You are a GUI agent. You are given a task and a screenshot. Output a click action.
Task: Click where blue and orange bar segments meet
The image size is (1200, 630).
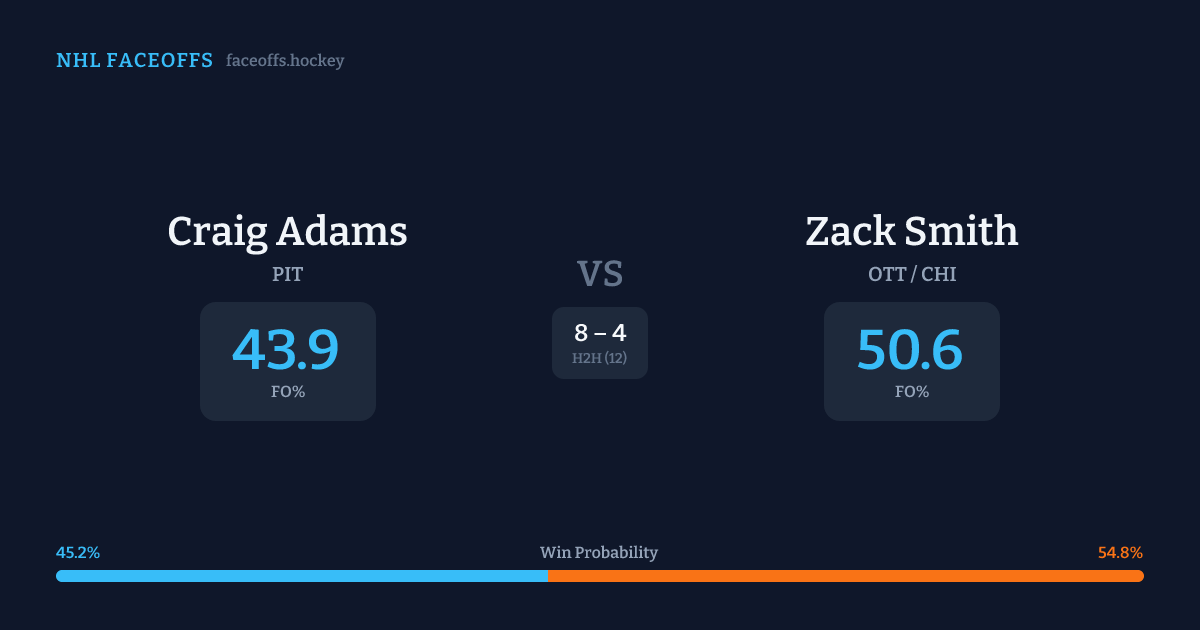547,576
